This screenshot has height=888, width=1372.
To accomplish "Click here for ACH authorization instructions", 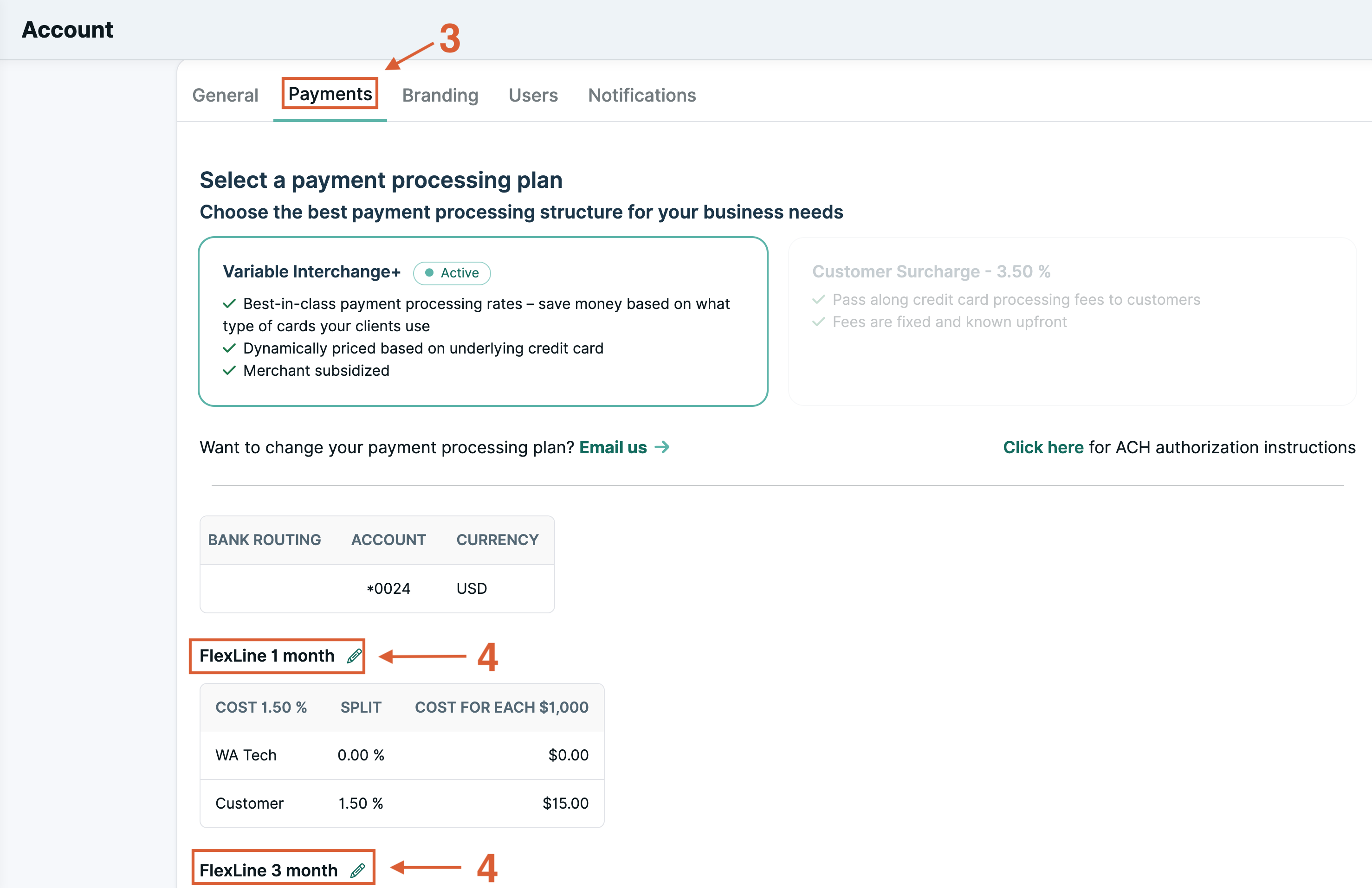I will click(1043, 447).
